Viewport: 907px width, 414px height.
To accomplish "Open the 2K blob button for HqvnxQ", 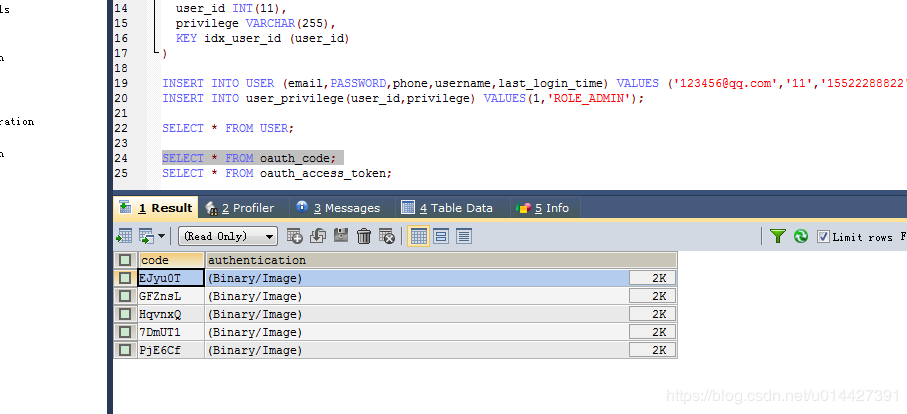I will [652, 314].
